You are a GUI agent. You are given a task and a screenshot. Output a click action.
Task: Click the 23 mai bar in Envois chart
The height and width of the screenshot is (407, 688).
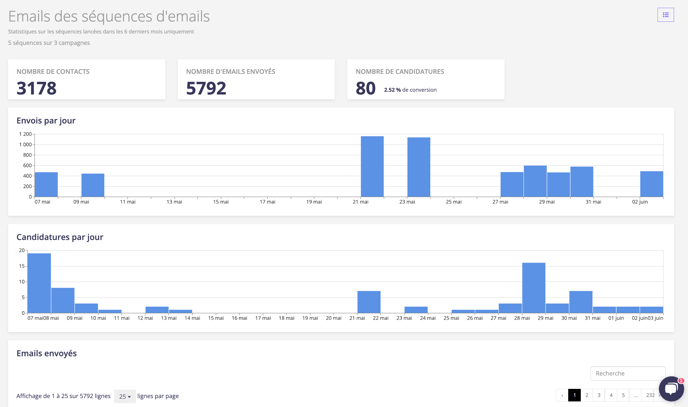418,167
